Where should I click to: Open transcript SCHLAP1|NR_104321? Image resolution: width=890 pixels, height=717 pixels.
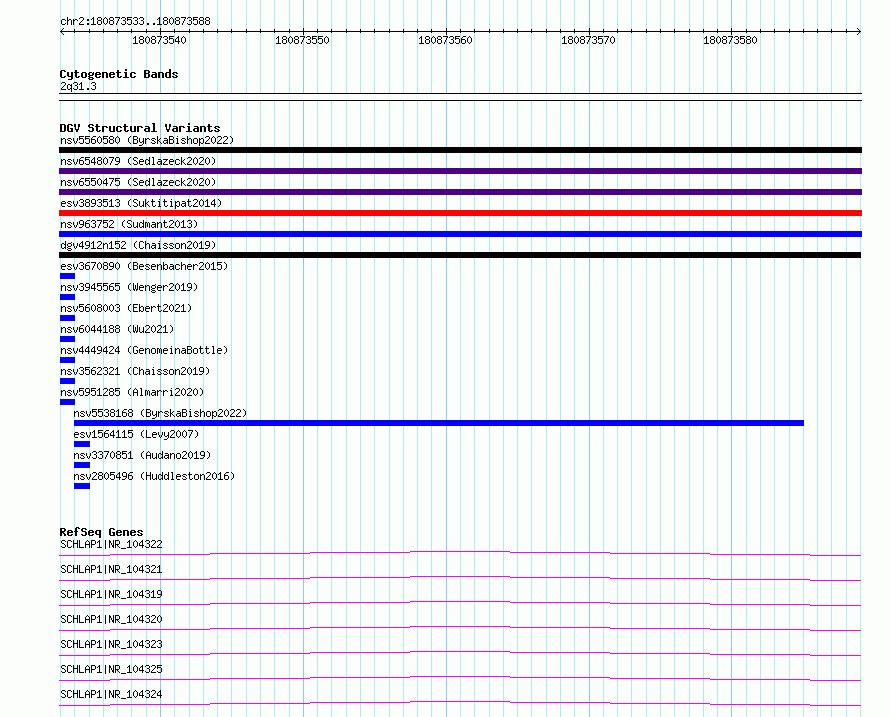tap(111, 569)
